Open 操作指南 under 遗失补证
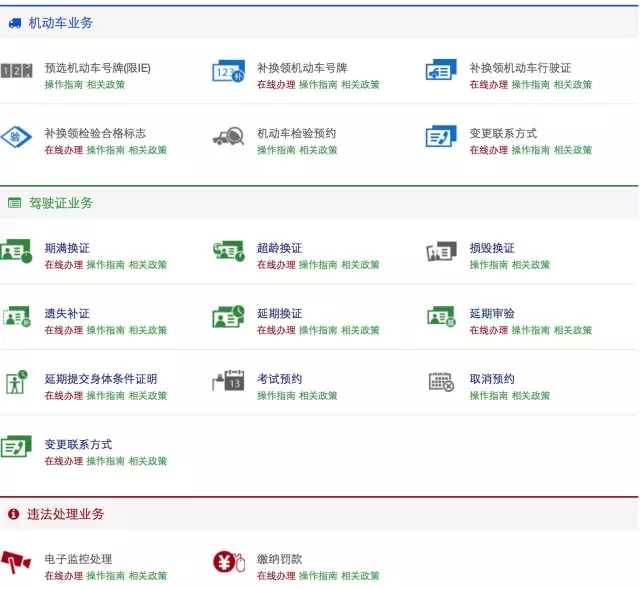 click(105, 330)
